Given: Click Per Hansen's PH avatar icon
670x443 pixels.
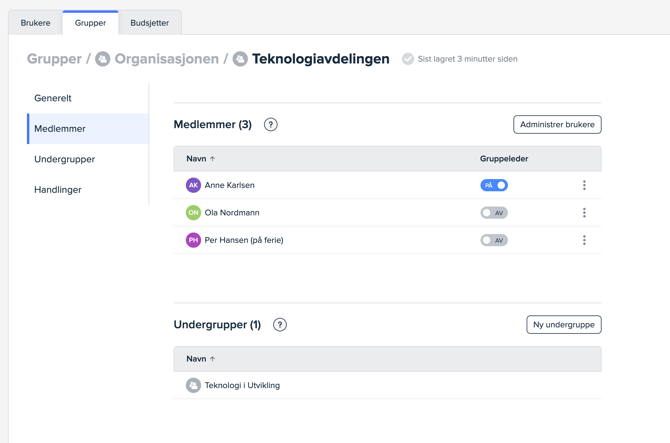Looking at the screenshot, I should click(193, 240).
